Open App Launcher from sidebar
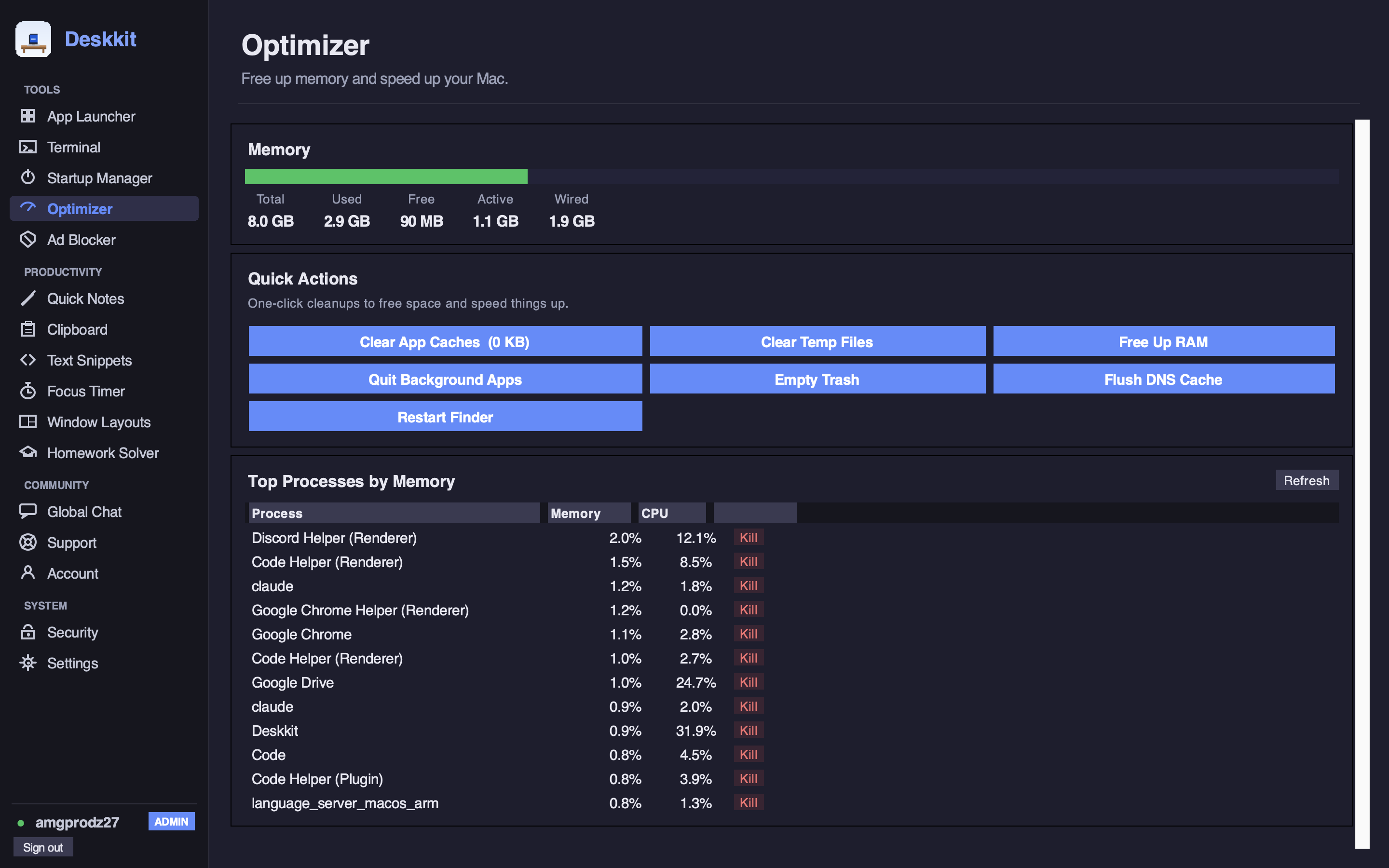Viewport: 1389px width, 868px height. 104,117
